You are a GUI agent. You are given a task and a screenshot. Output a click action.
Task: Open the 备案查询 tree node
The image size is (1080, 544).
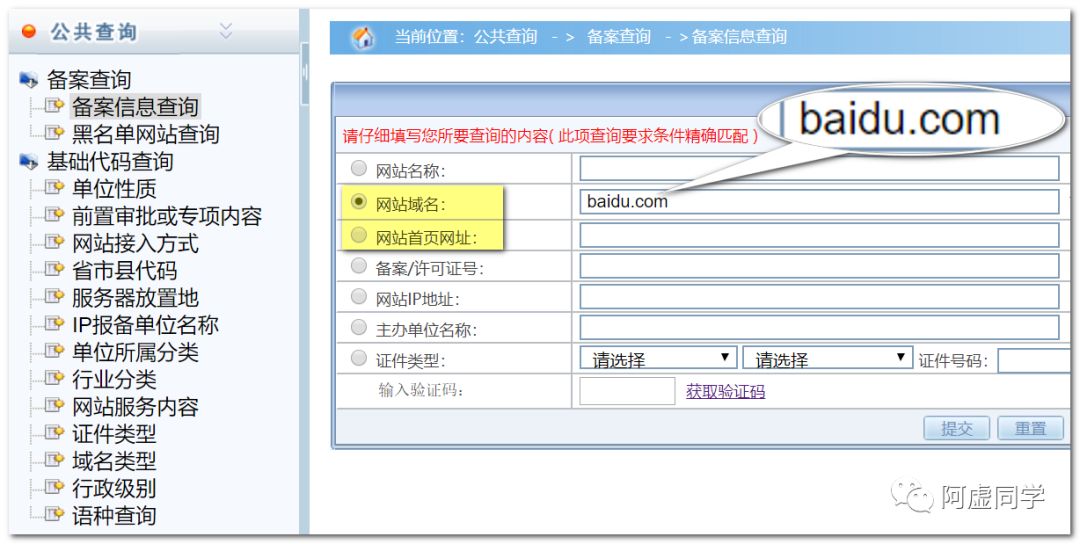coord(89,80)
